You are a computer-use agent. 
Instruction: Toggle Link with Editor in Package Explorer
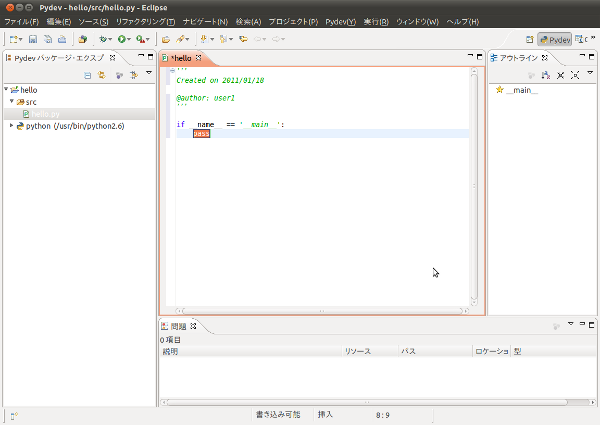102,75
